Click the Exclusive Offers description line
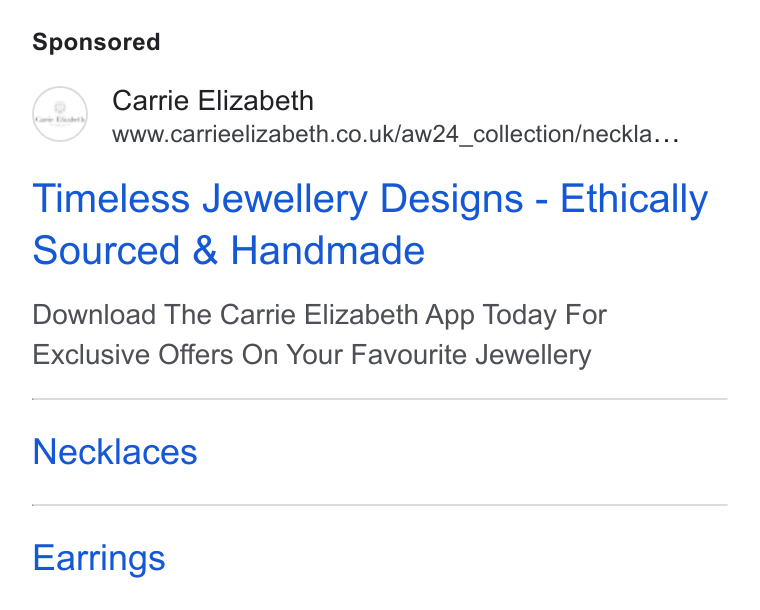Image resolution: width=760 pixels, height=610 pixels. (x=312, y=355)
